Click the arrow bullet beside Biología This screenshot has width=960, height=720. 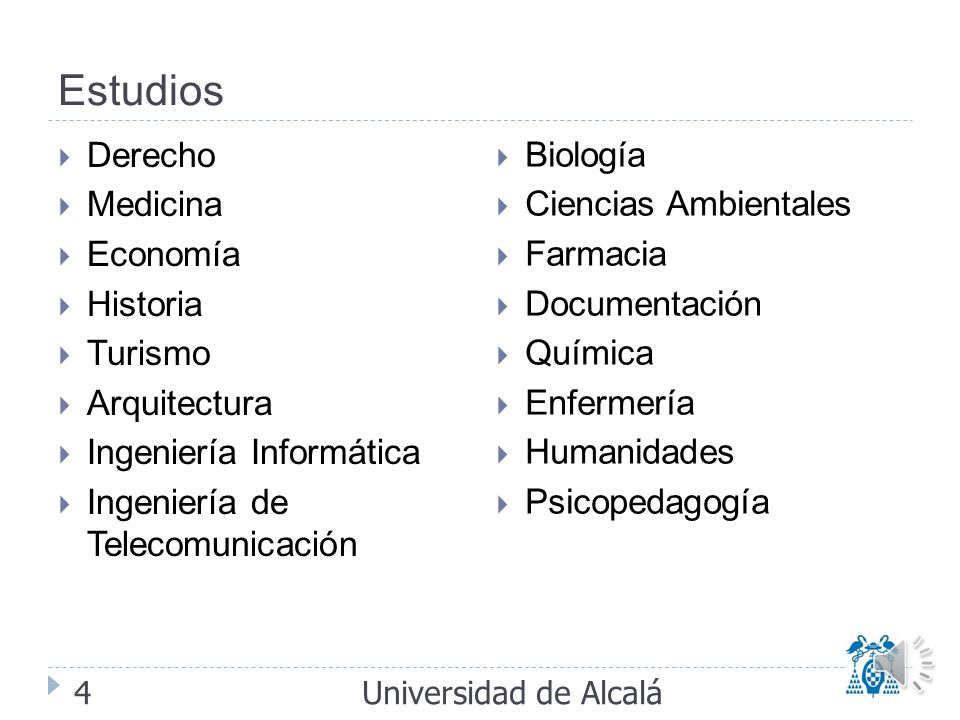click(503, 157)
